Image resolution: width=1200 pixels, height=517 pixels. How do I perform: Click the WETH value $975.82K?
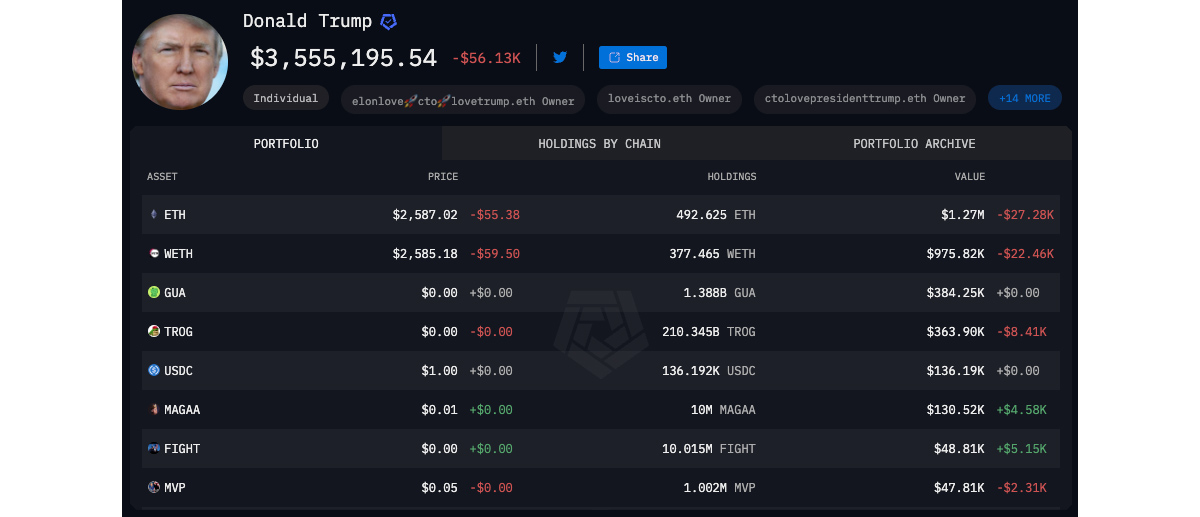pos(956,254)
